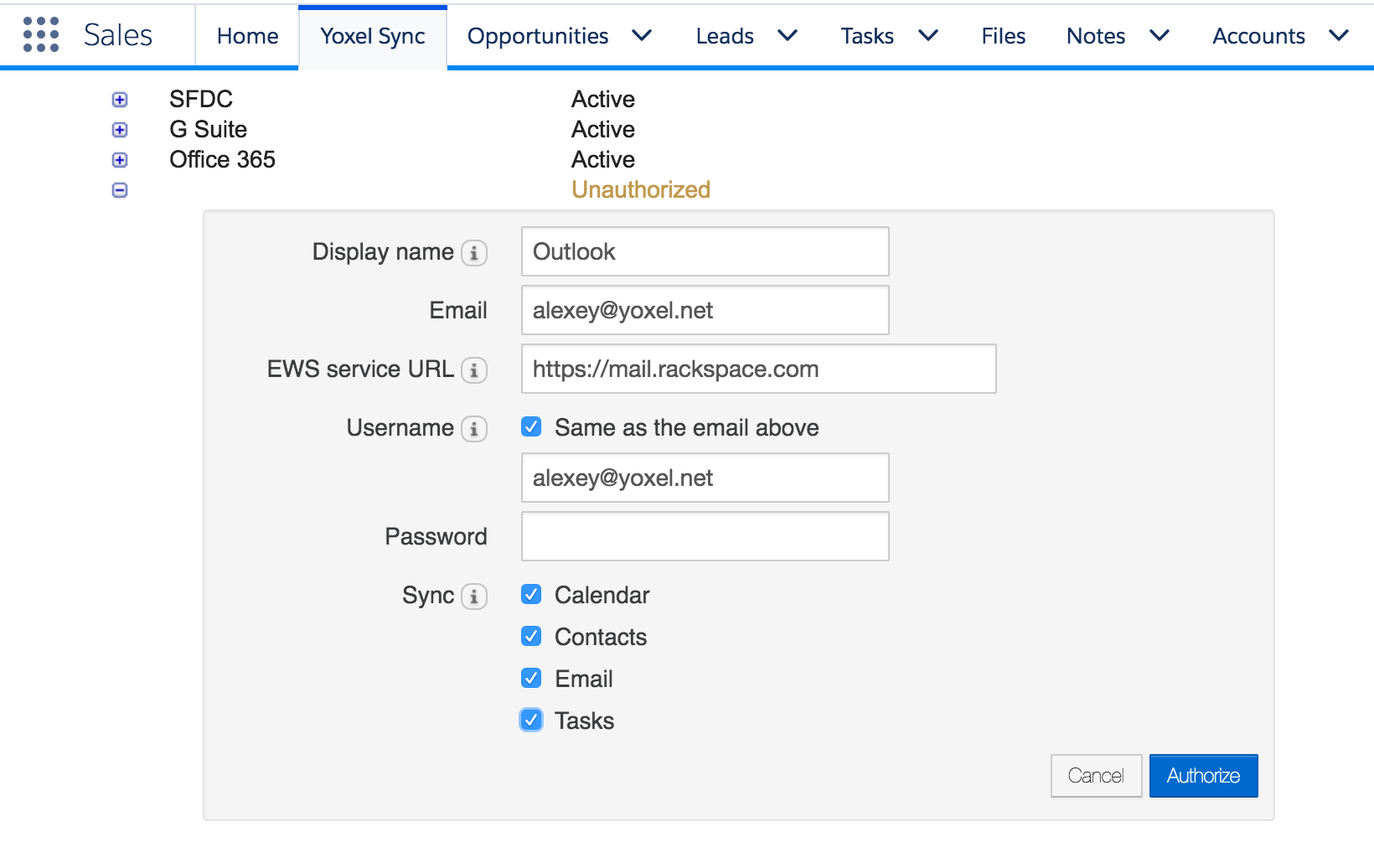This screenshot has width=1374, height=868.
Task: Collapse the Unauthorized account row
Action: point(120,190)
